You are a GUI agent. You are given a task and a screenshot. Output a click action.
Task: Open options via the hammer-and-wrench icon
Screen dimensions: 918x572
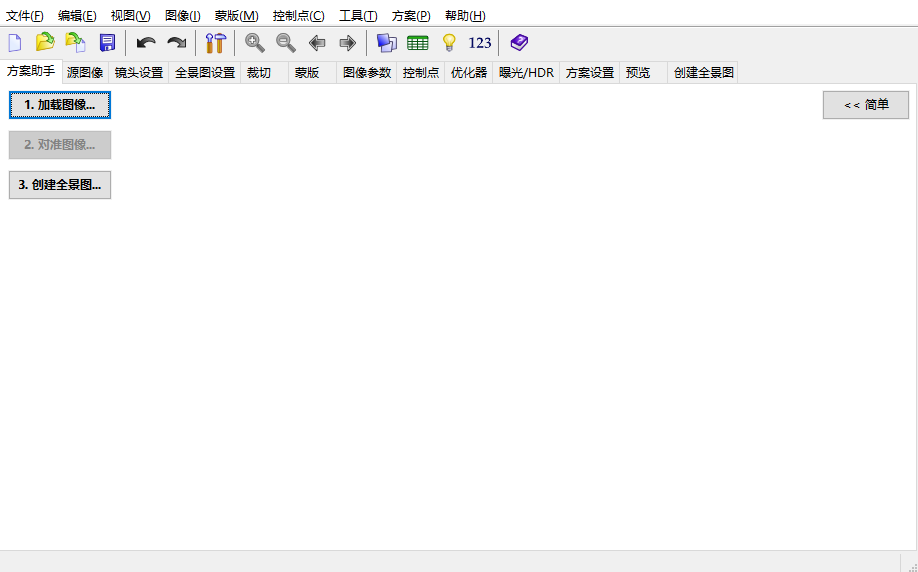tap(215, 42)
